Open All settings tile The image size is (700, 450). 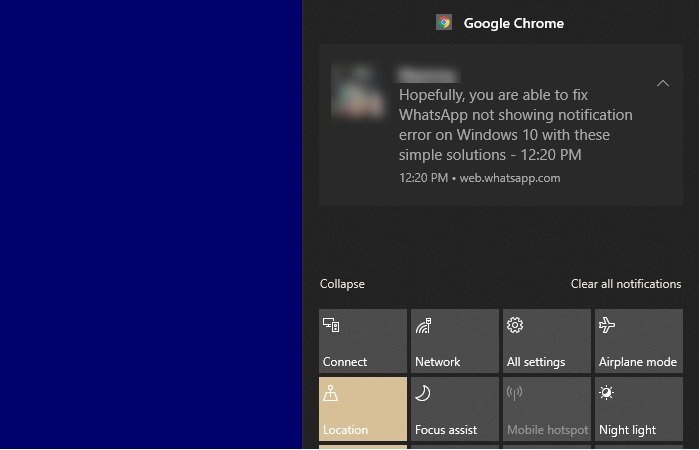547,341
